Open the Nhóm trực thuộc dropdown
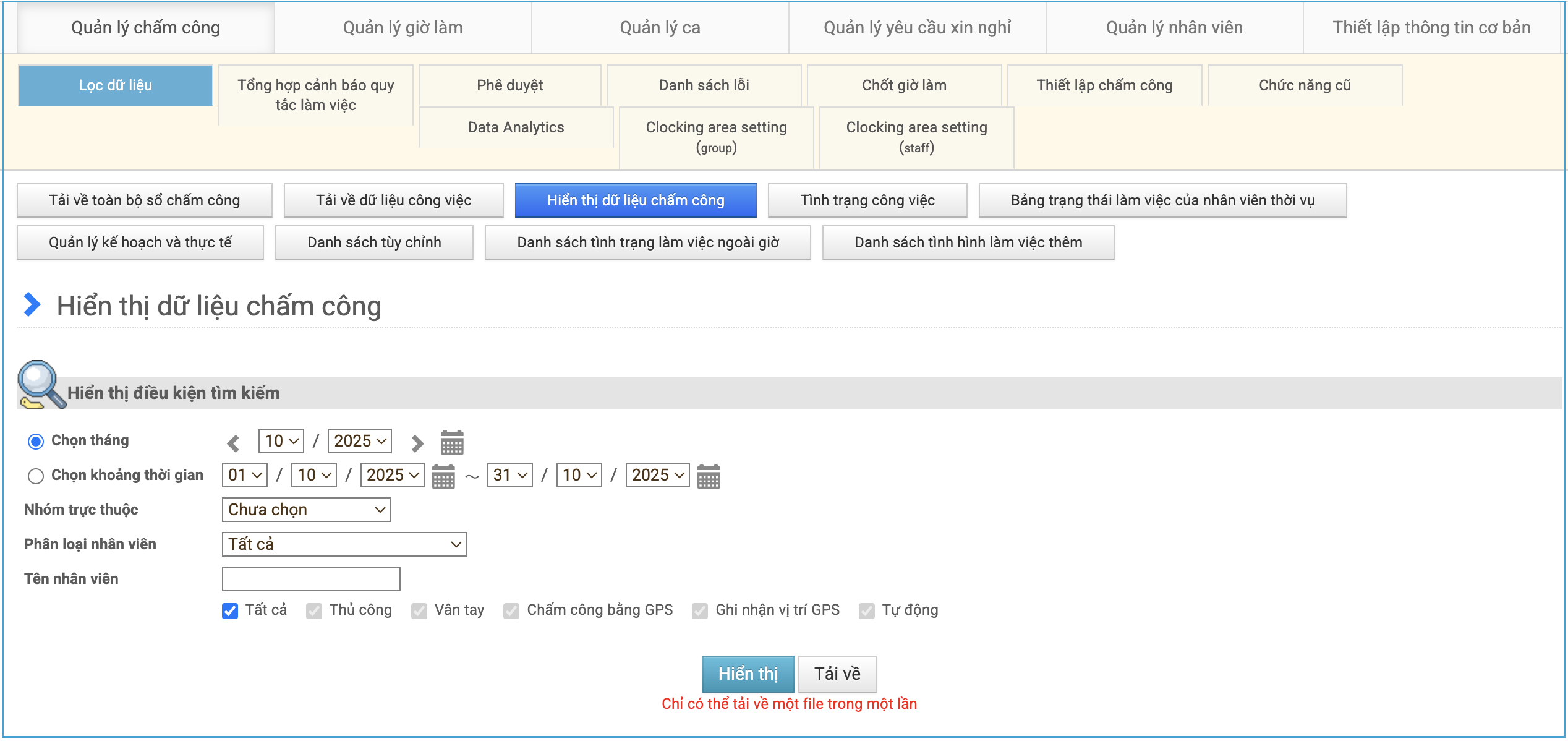This screenshot has width=1568, height=741. (x=306, y=510)
